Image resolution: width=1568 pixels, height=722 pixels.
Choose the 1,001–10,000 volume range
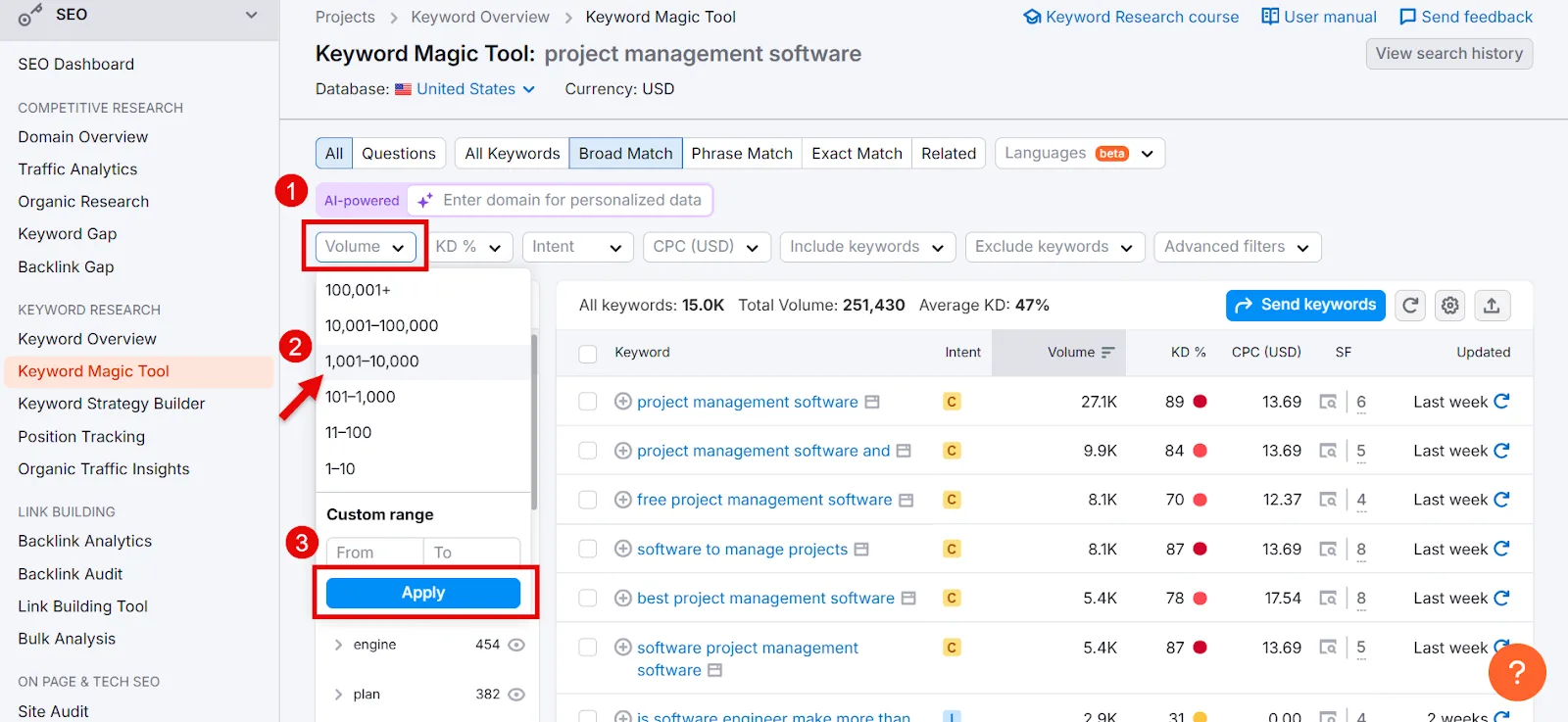pyautogui.click(x=423, y=361)
